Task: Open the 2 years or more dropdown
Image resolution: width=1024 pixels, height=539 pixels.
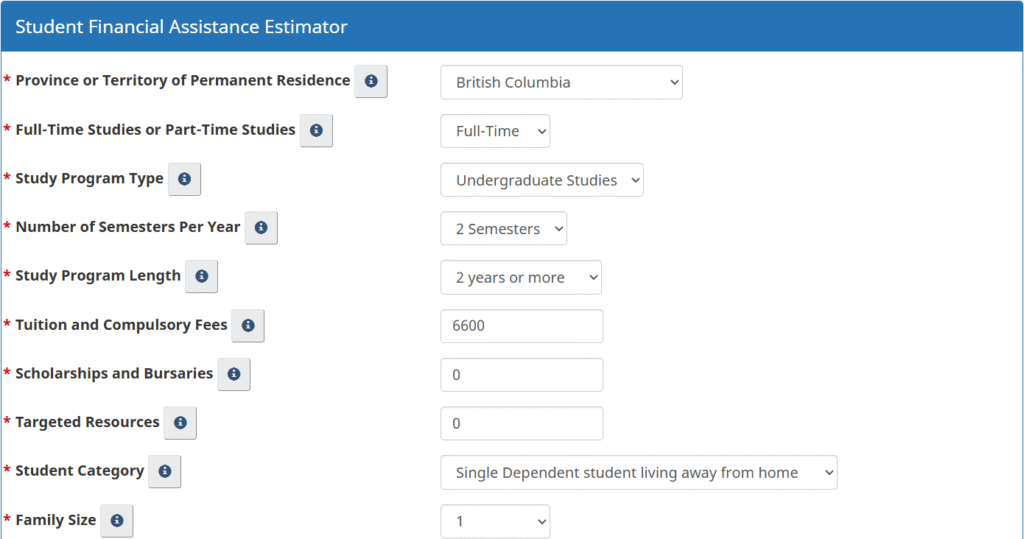Action: (521, 278)
